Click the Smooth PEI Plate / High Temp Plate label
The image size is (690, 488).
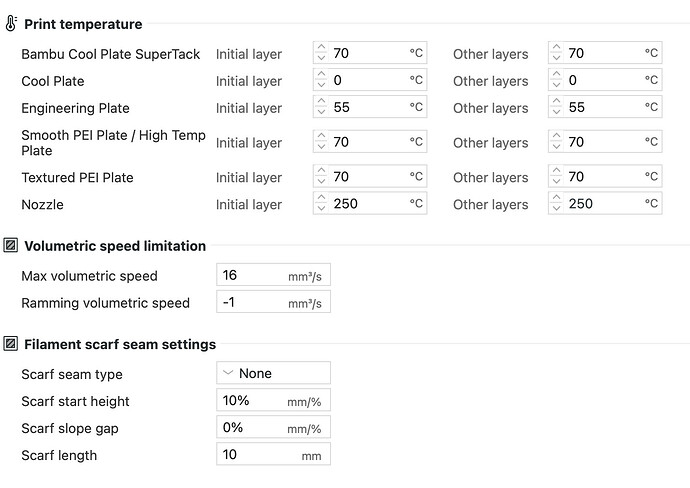pos(114,143)
